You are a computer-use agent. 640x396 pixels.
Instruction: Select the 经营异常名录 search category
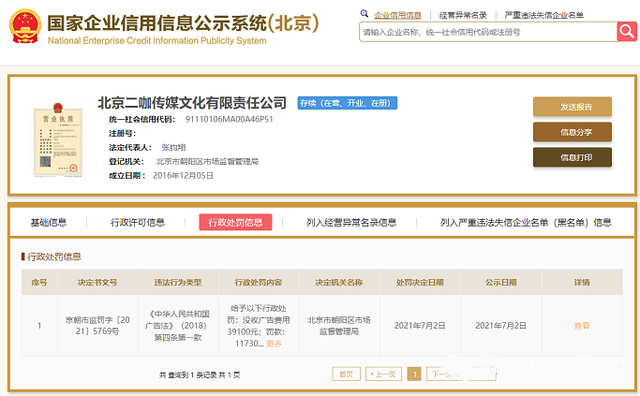click(463, 16)
